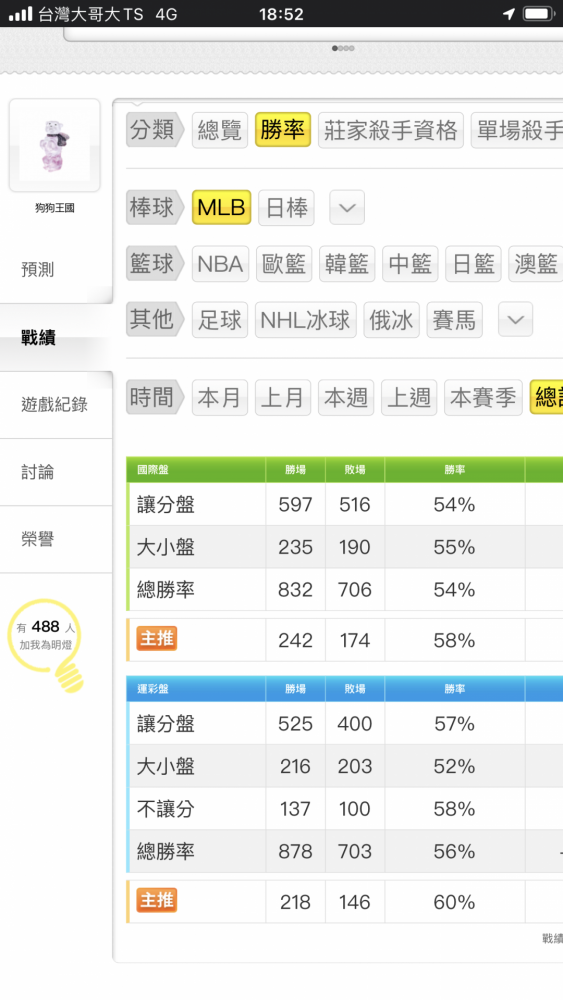Viewport: 563px width, 1000px height.
Task: Switch to the 總覽 category tab
Action: [x=219, y=130]
